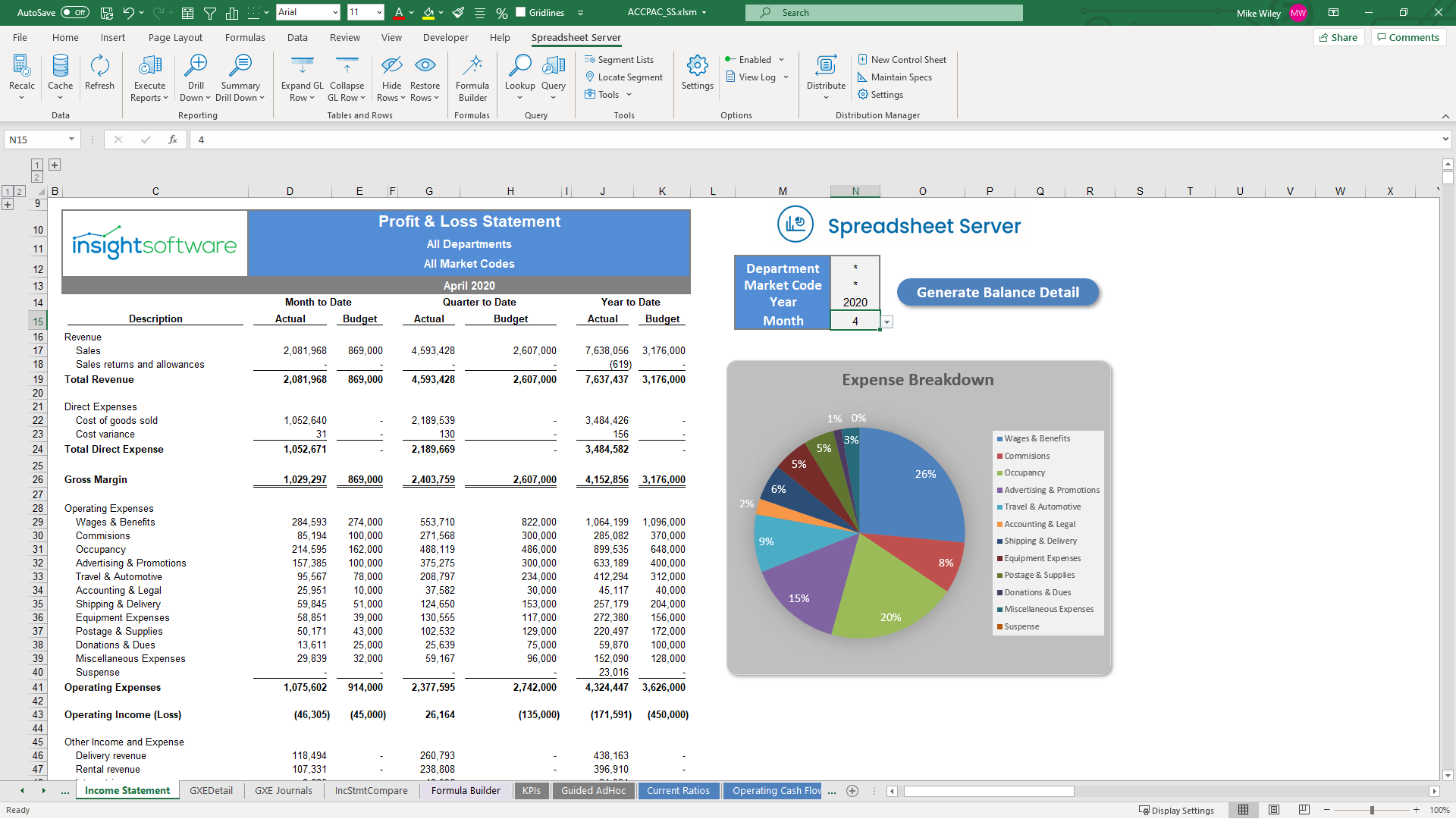1456x819 pixels.
Task: Switch to the Page Layout ribbon tab
Action: [x=175, y=37]
